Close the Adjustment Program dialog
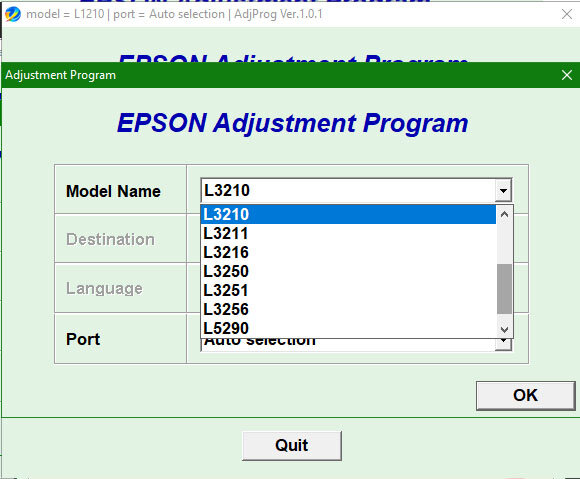The width and height of the screenshot is (580, 479). point(566,75)
